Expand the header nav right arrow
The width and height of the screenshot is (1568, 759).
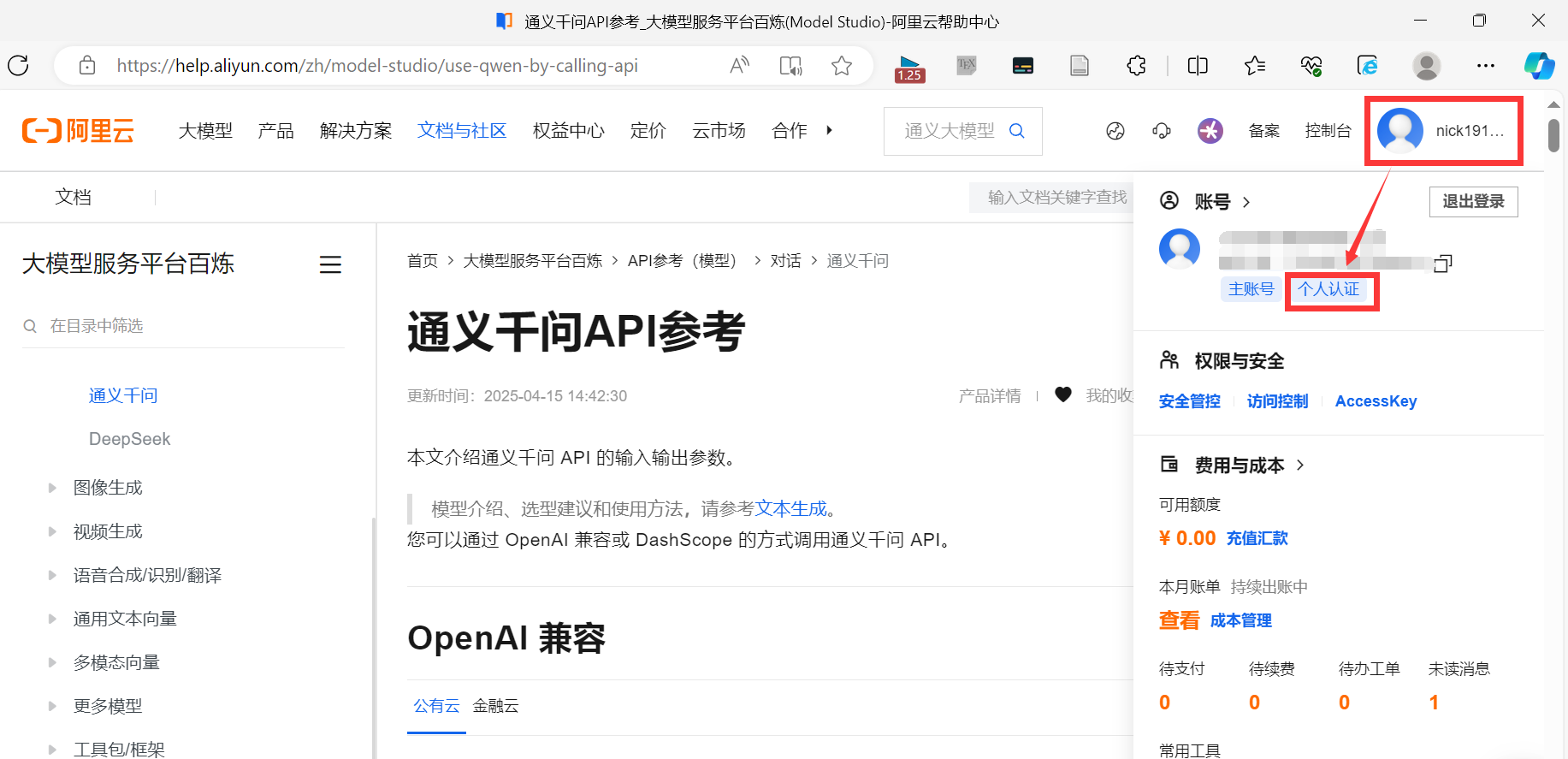(x=829, y=130)
